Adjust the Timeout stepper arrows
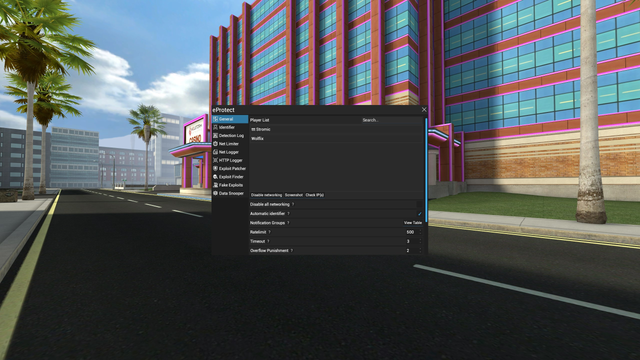This screenshot has width=640, height=360. 420,241
